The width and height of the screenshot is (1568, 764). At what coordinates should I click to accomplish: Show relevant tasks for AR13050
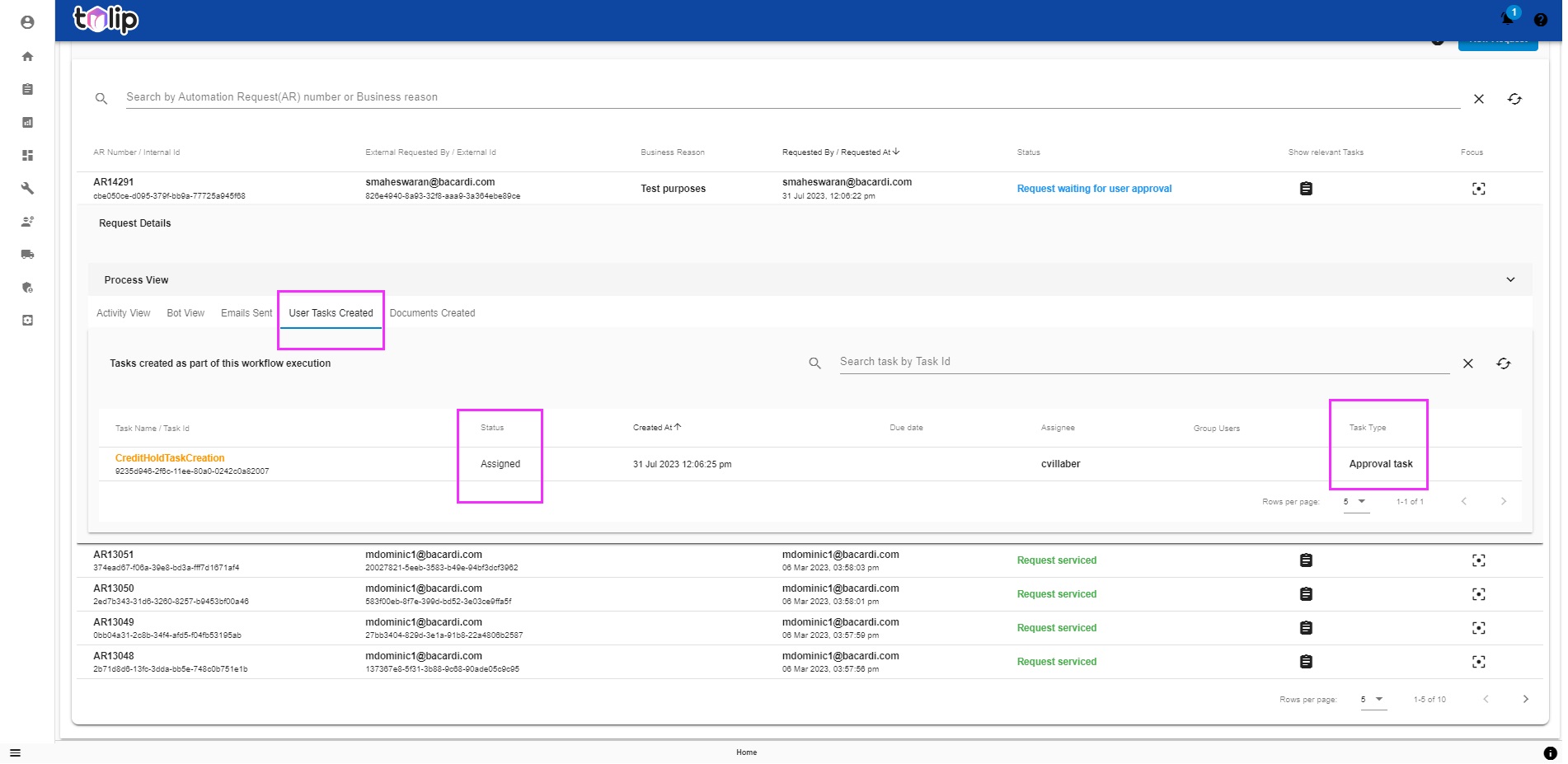pos(1306,594)
